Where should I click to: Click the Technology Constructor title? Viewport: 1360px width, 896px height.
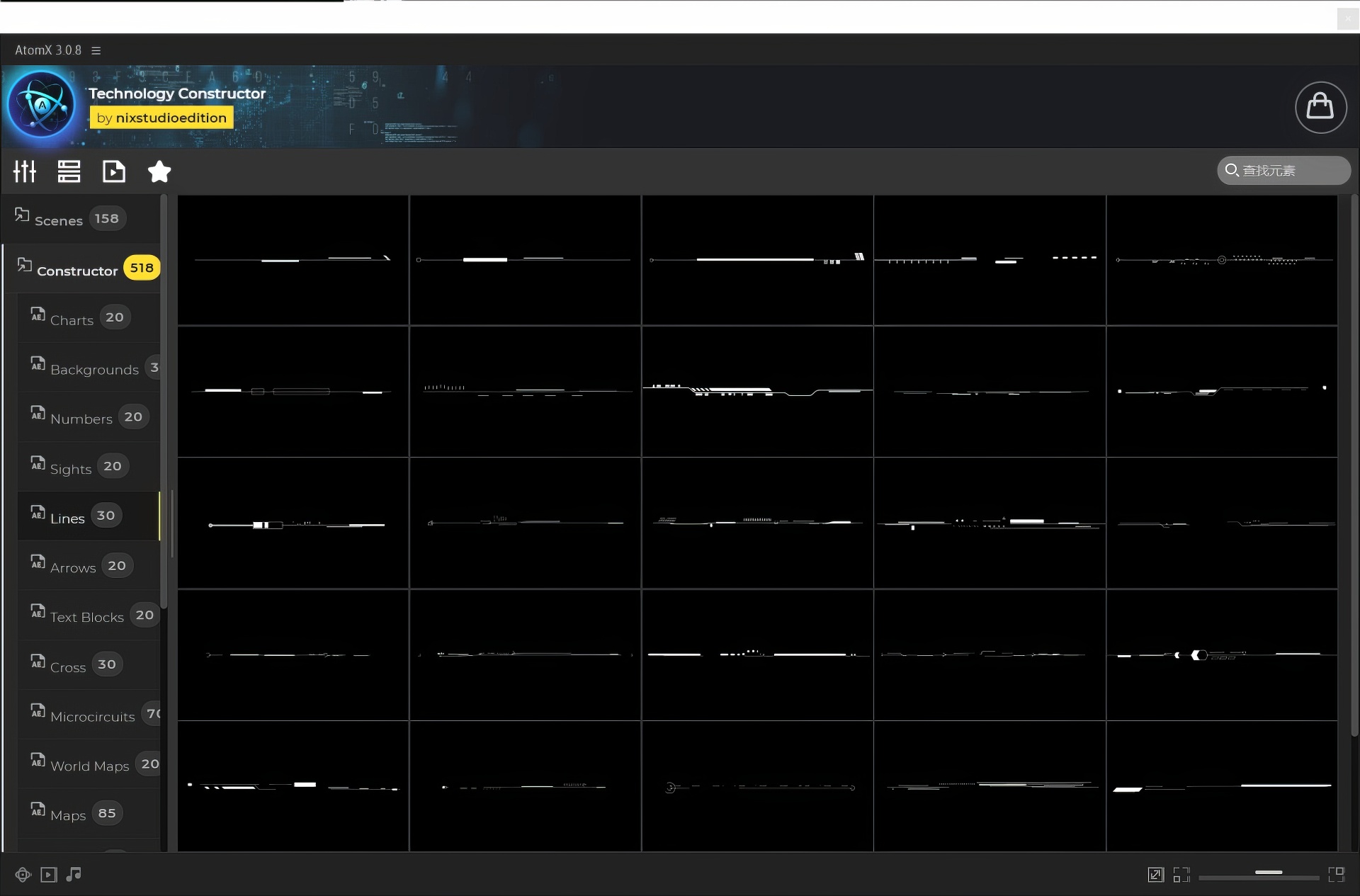[177, 93]
